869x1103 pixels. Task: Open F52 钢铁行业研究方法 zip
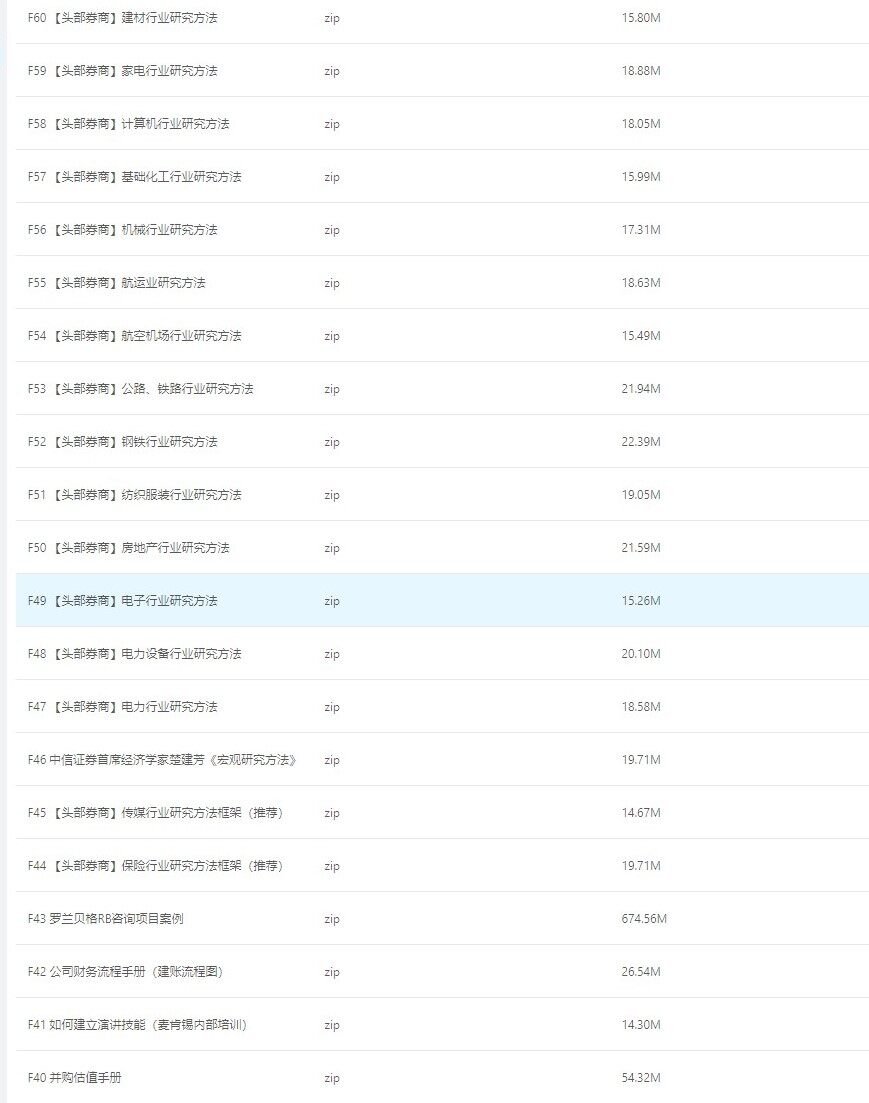122,442
